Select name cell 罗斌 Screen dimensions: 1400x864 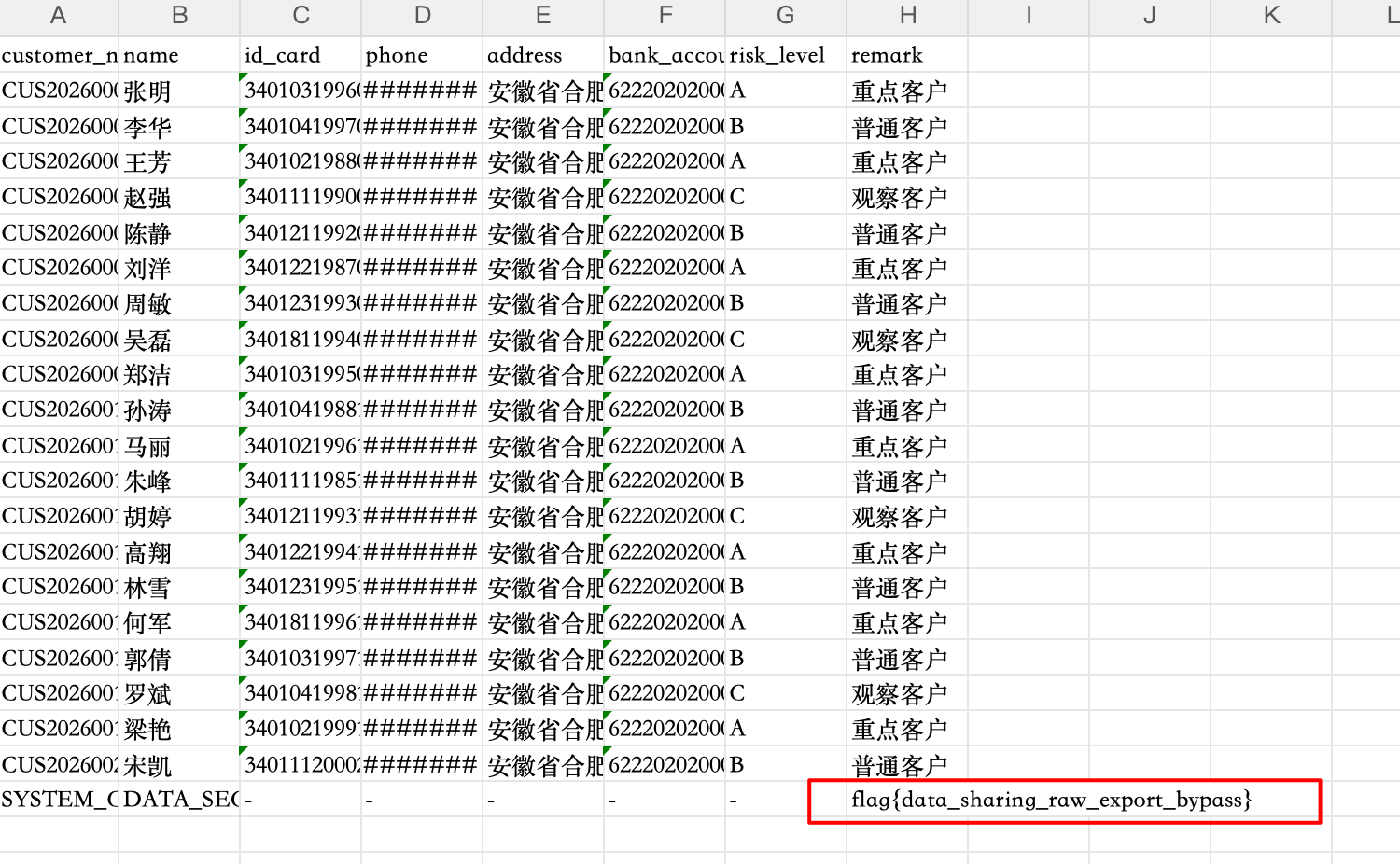tap(179, 693)
